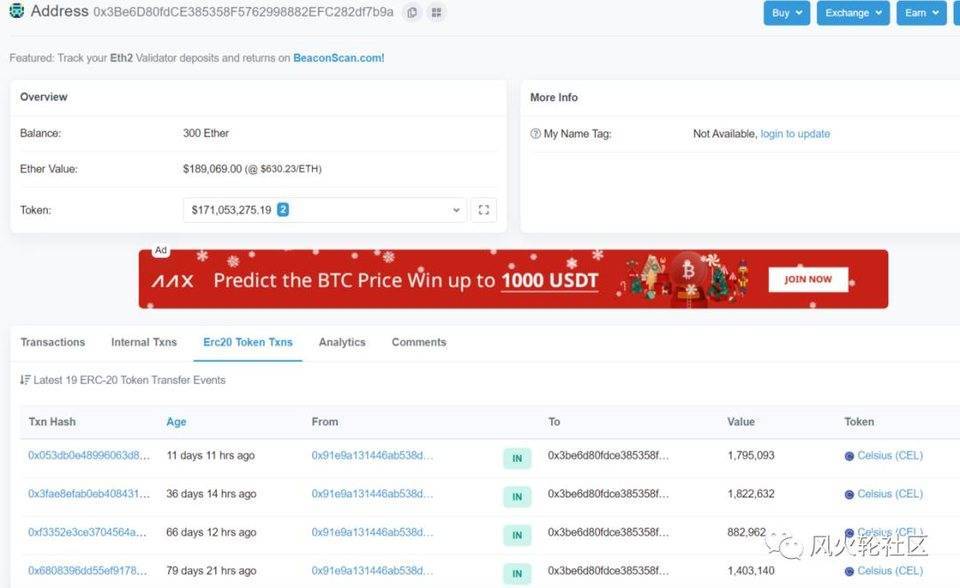Click Celsius token icon in 1,795,093 row

(849, 456)
